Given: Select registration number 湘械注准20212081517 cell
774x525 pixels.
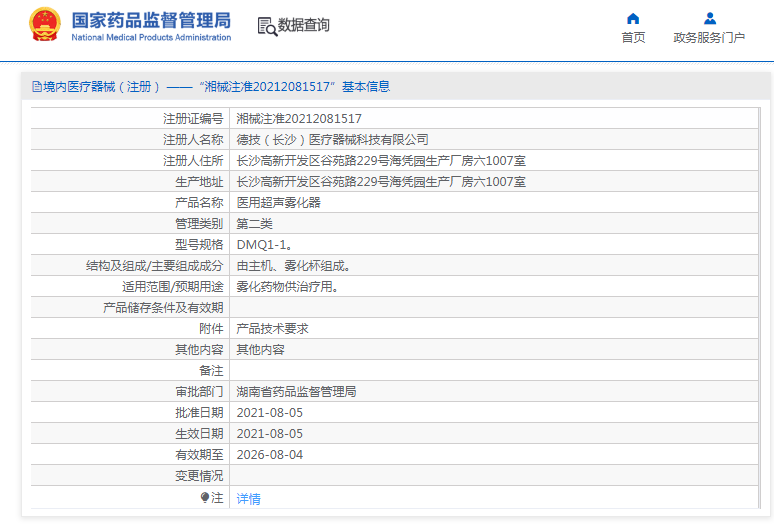Looking at the screenshot, I should pyautogui.click(x=299, y=118).
